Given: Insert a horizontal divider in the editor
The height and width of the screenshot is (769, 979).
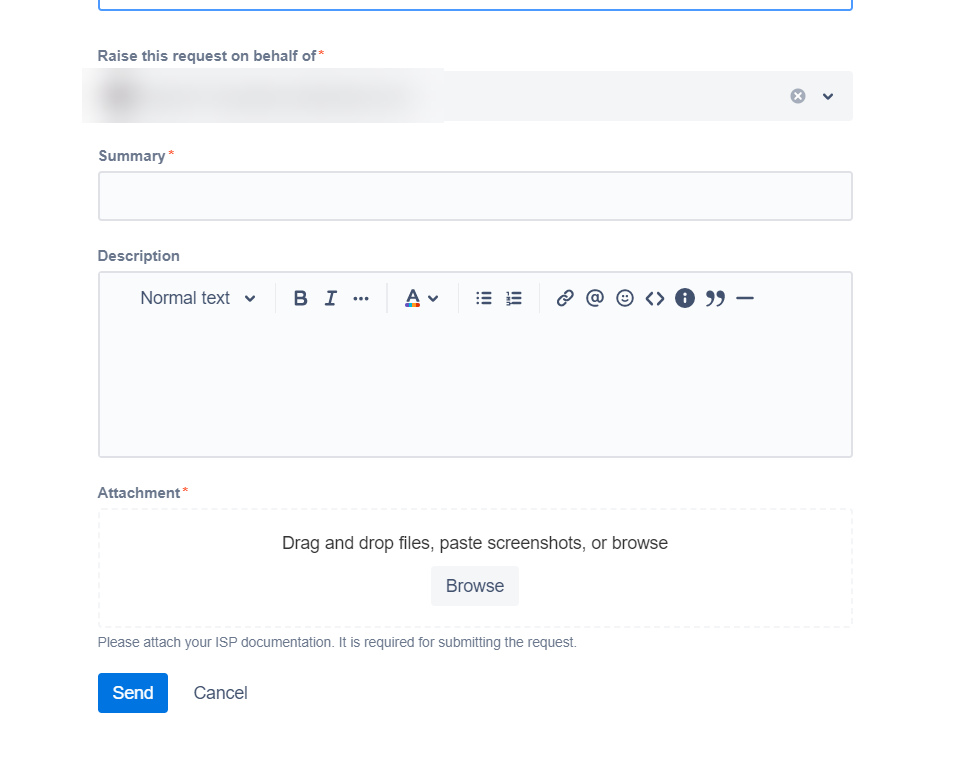Looking at the screenshot, I should [744, 297].
